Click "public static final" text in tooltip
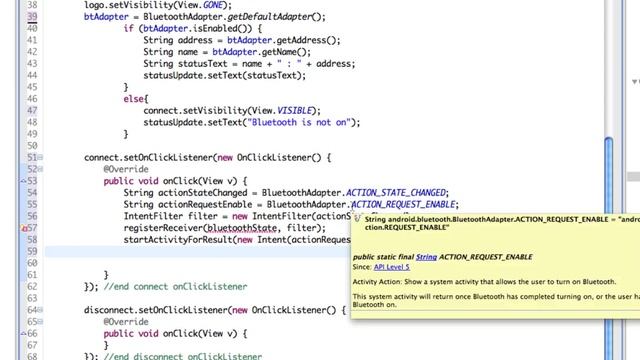640x360 pixels. point(383,257)
